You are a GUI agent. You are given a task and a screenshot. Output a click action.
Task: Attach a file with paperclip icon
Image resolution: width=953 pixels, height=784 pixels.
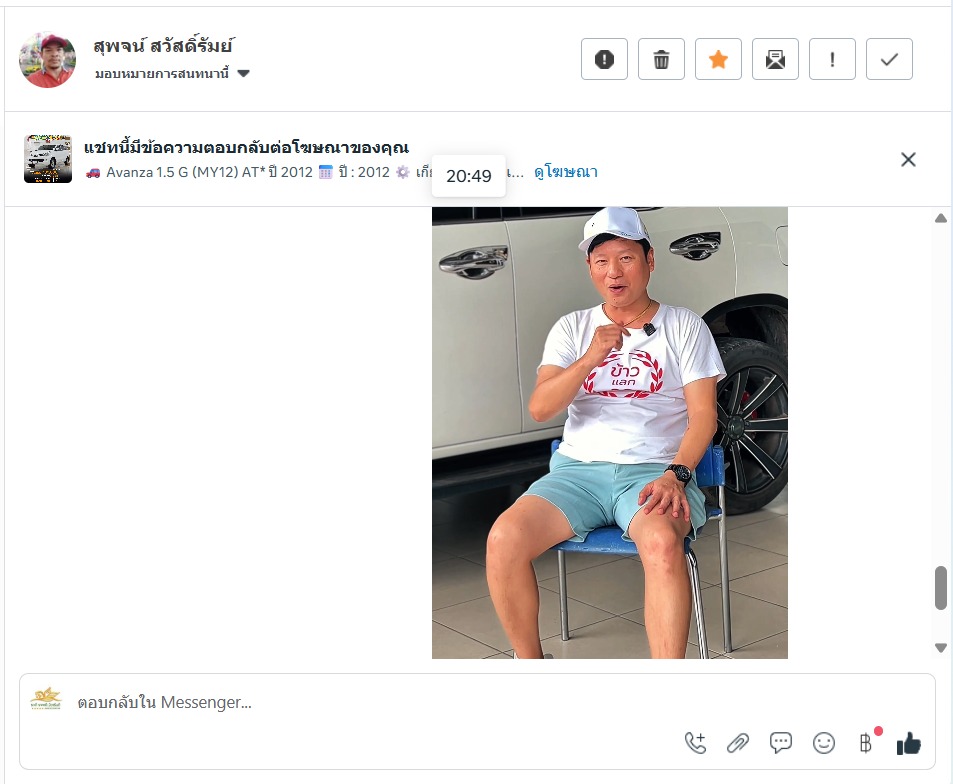[738, 743]
